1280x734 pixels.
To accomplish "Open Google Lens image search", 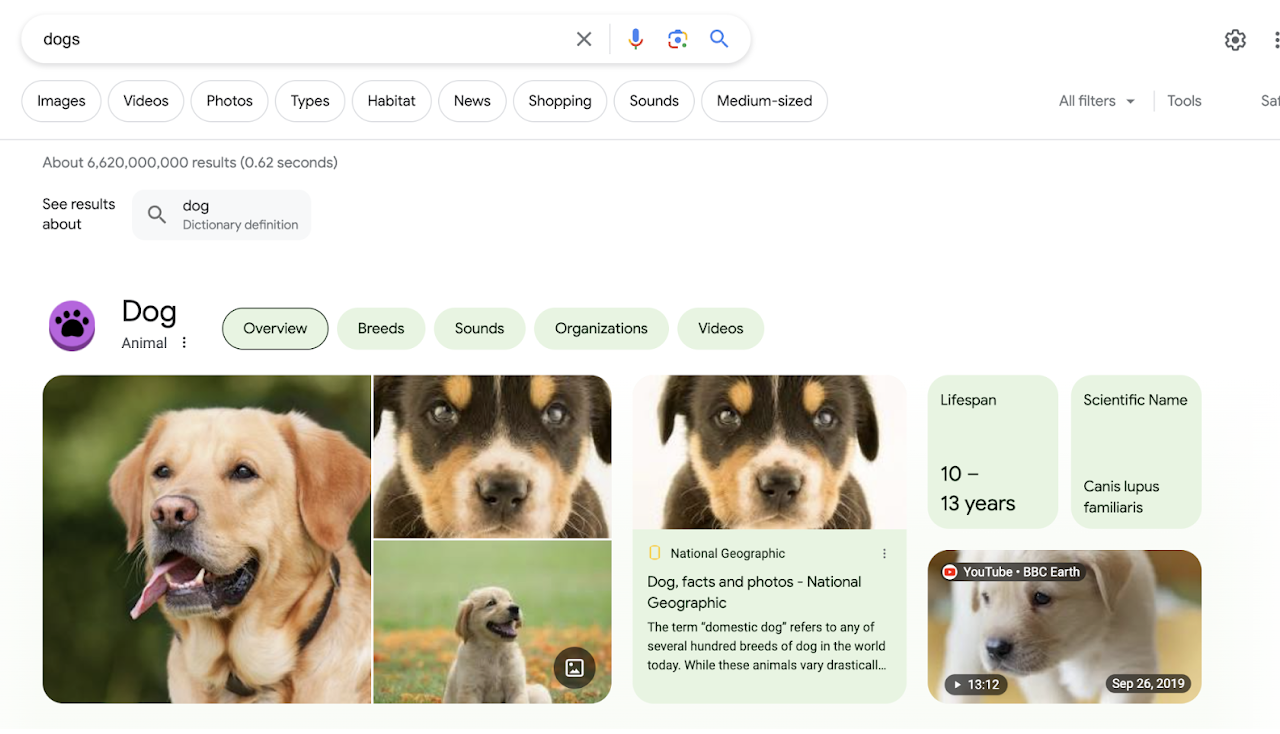I will (x=677, y=38).
